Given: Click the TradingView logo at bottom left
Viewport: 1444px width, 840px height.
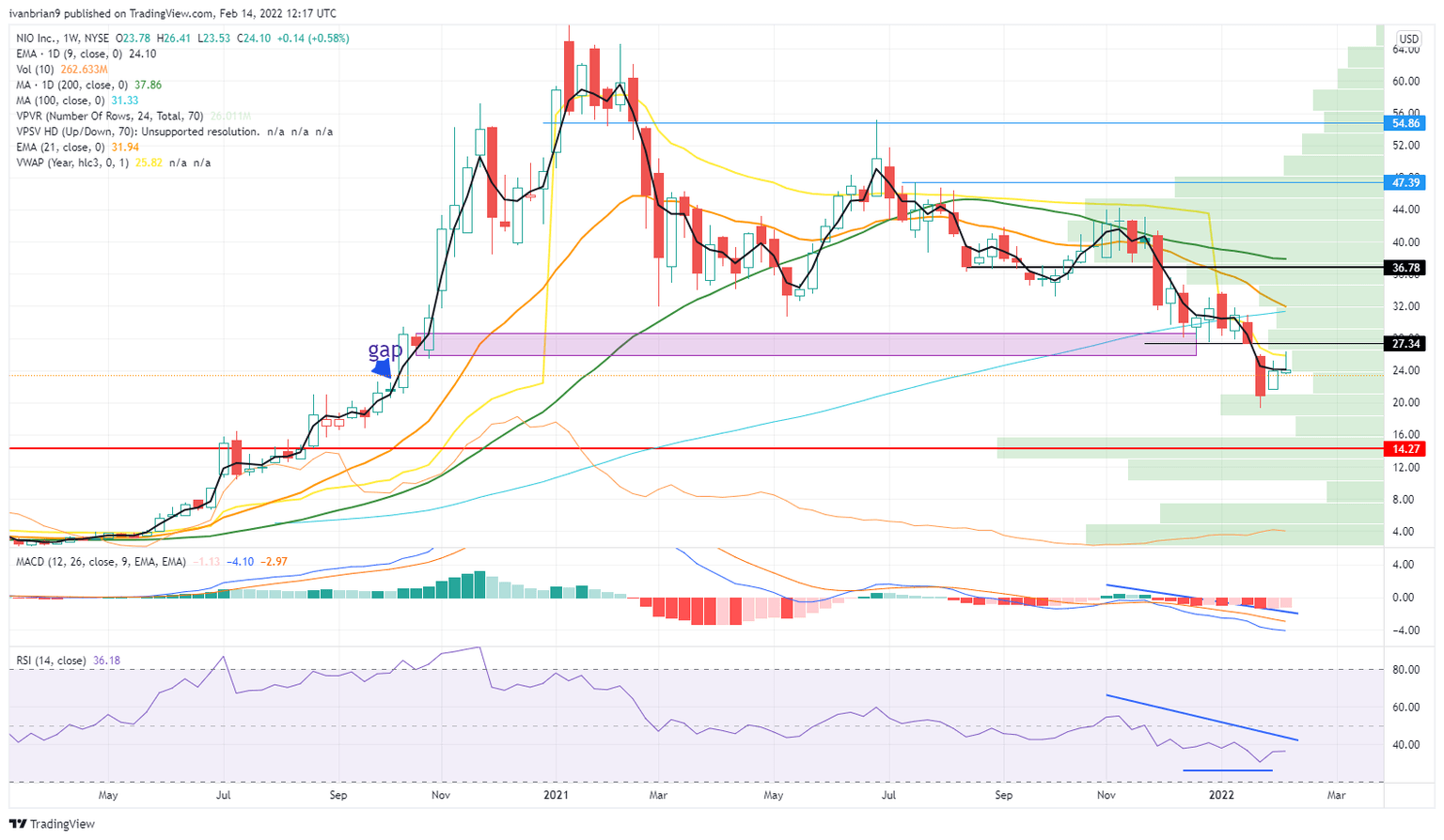Looking at the screenshot, I should point(53,824).
